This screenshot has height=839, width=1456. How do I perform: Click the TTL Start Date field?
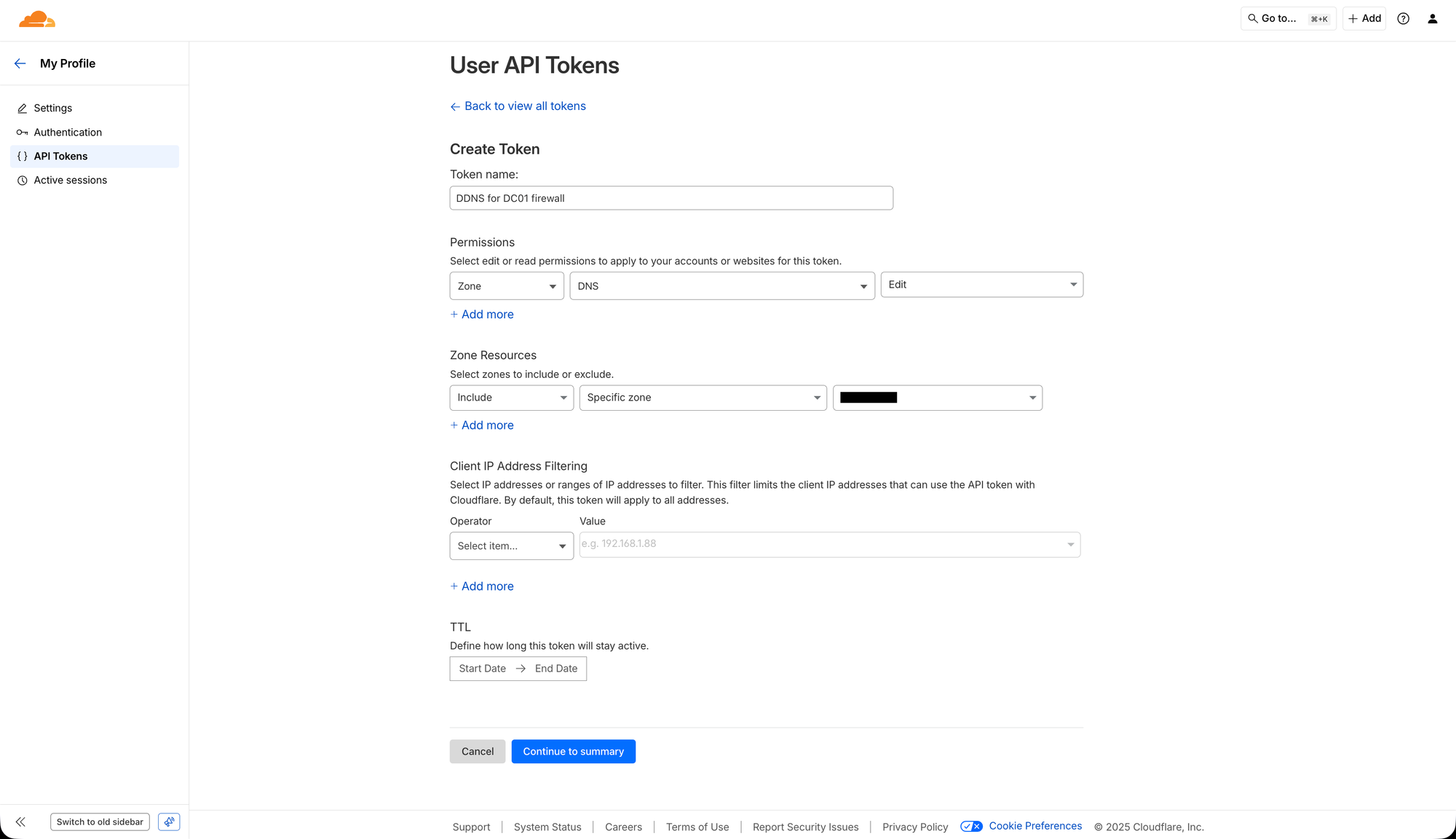pos(482,669)
